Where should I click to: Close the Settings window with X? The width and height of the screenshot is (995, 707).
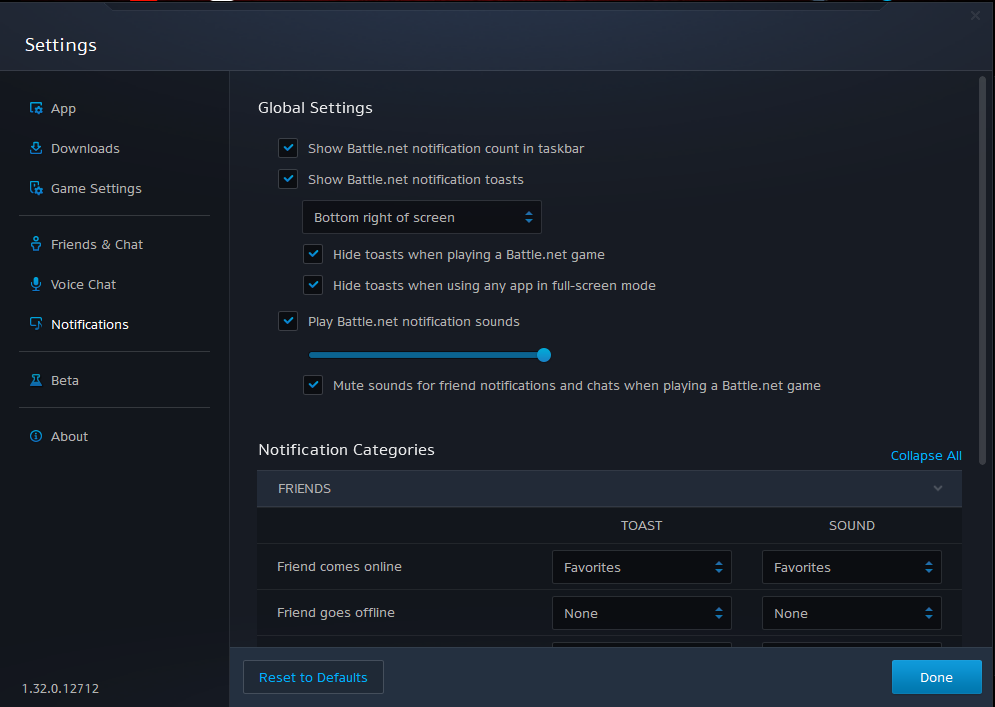pyautogui.click(x=975, y=15)
